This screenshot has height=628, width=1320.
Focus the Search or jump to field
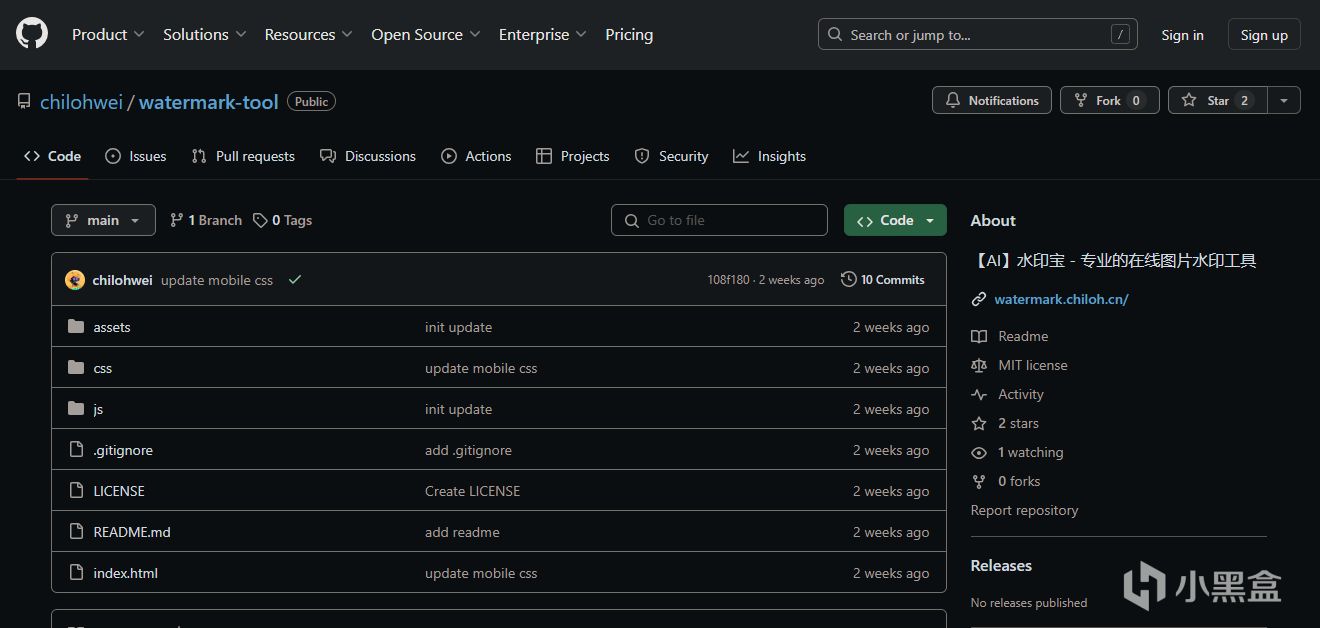click(x=977, y=34)
